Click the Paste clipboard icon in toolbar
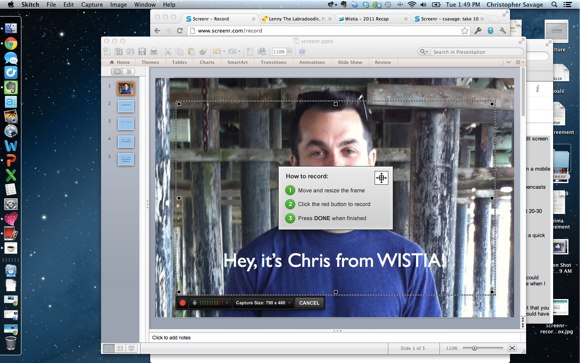This screenshot has width=580, height=363. (x=191, y=51)
